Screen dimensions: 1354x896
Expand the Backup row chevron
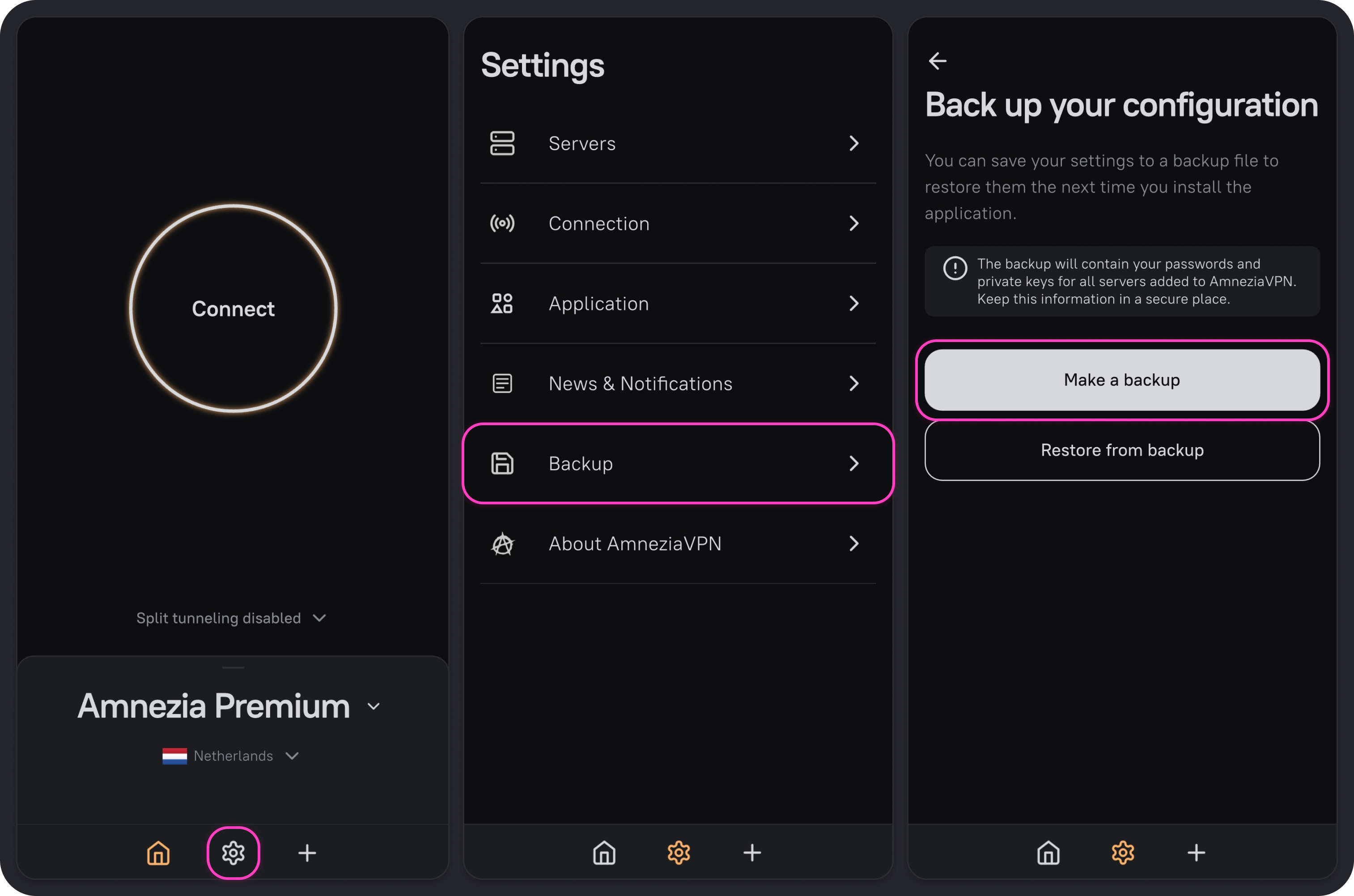click(854, 464)
